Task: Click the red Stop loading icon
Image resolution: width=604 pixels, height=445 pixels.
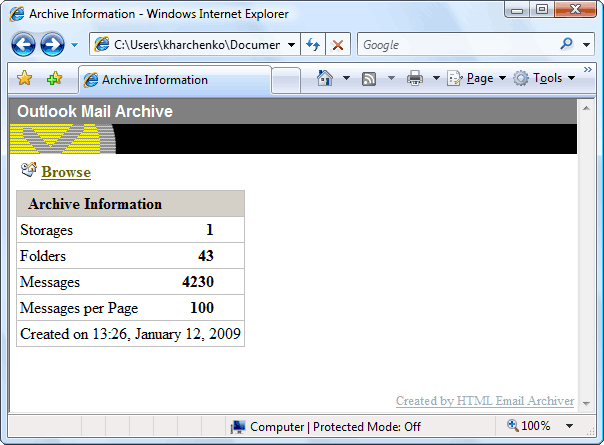Action: (x=338, y=45)
